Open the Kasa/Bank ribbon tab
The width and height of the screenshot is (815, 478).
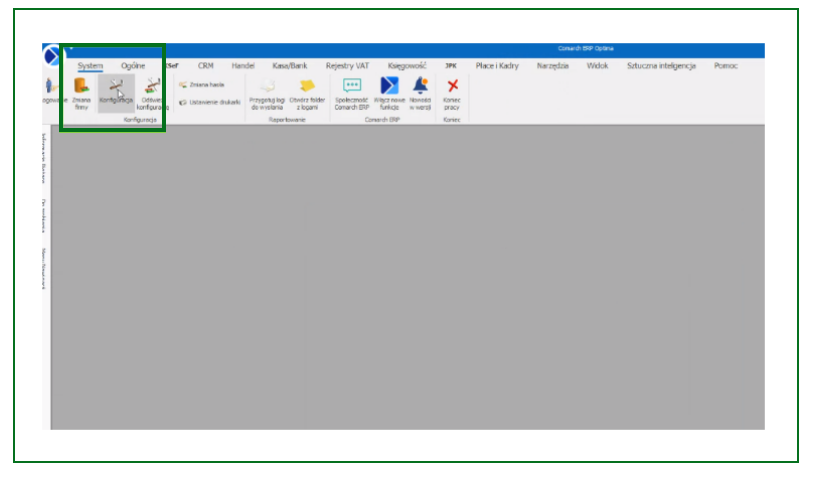pos(290,66)
